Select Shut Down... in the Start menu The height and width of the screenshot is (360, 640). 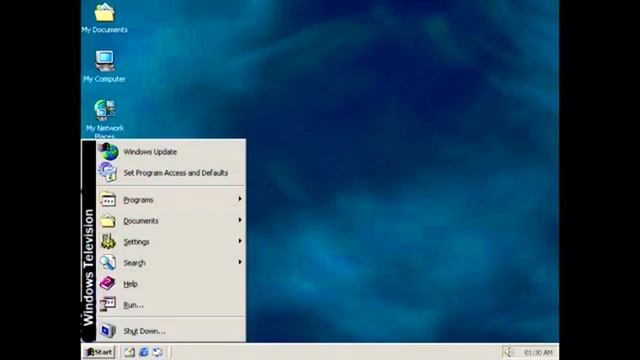171,331
